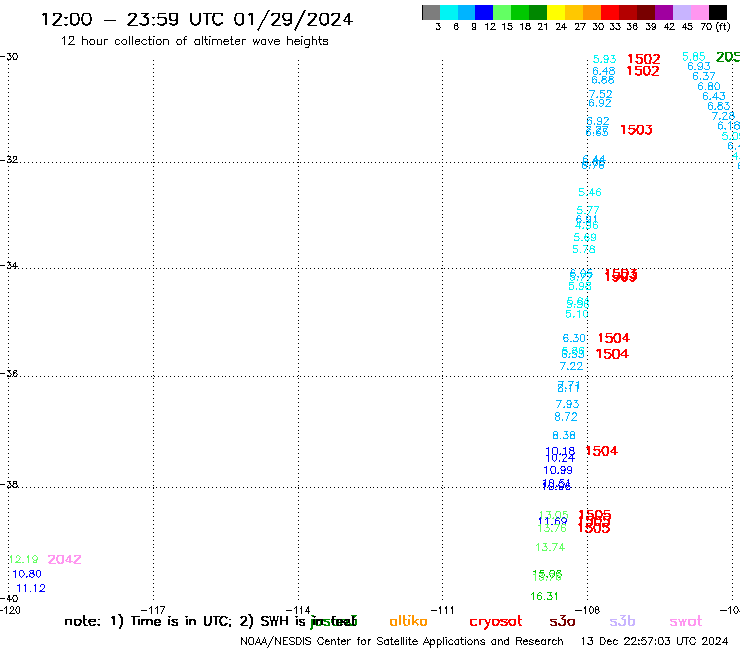The height and width of the screenshot is (650, 740).
Task: Select the 'swot' legend label
Action: 686,622
